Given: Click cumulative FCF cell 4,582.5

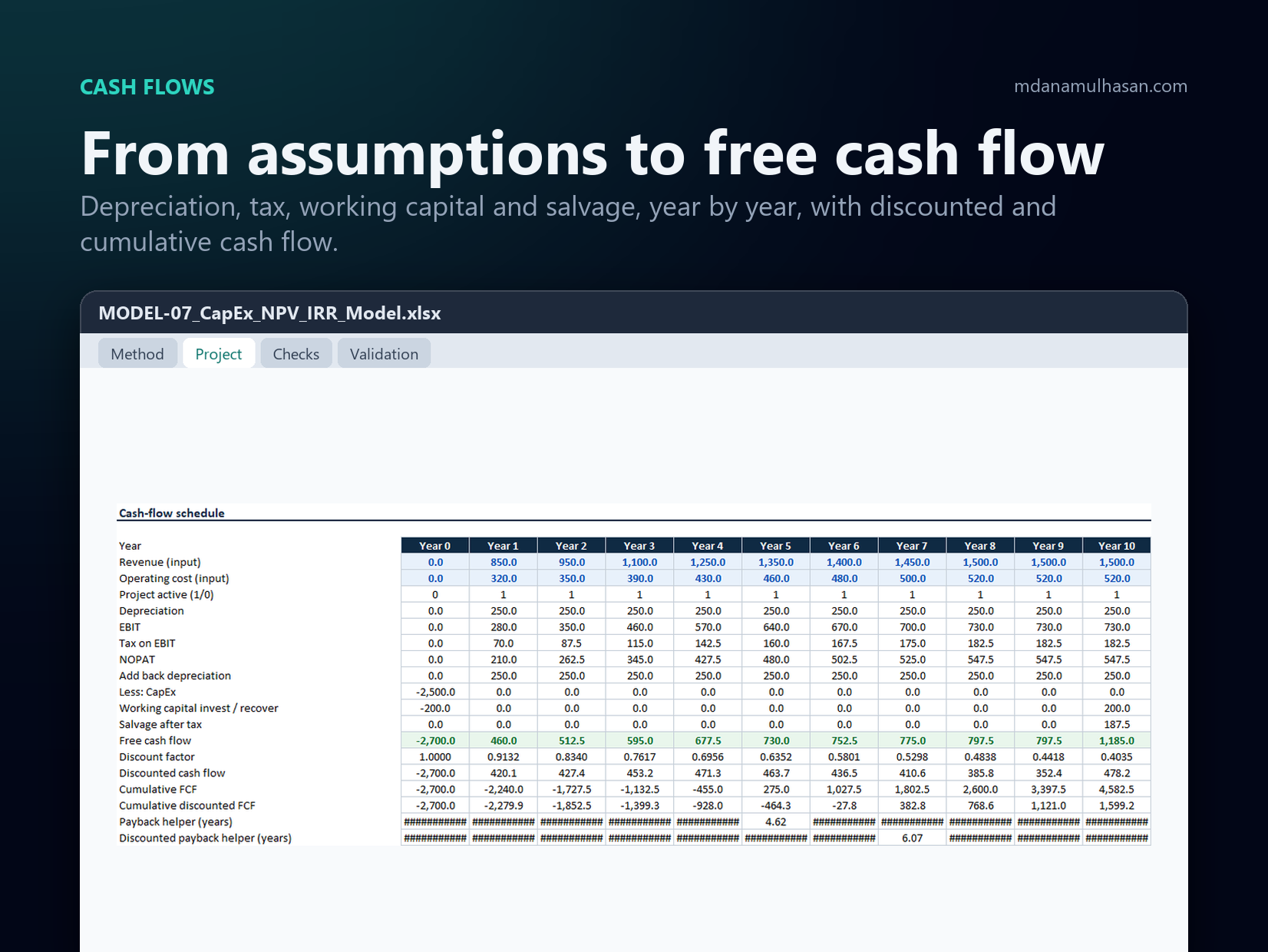Looking at the screenshot, I should [x=1117, y=788].
